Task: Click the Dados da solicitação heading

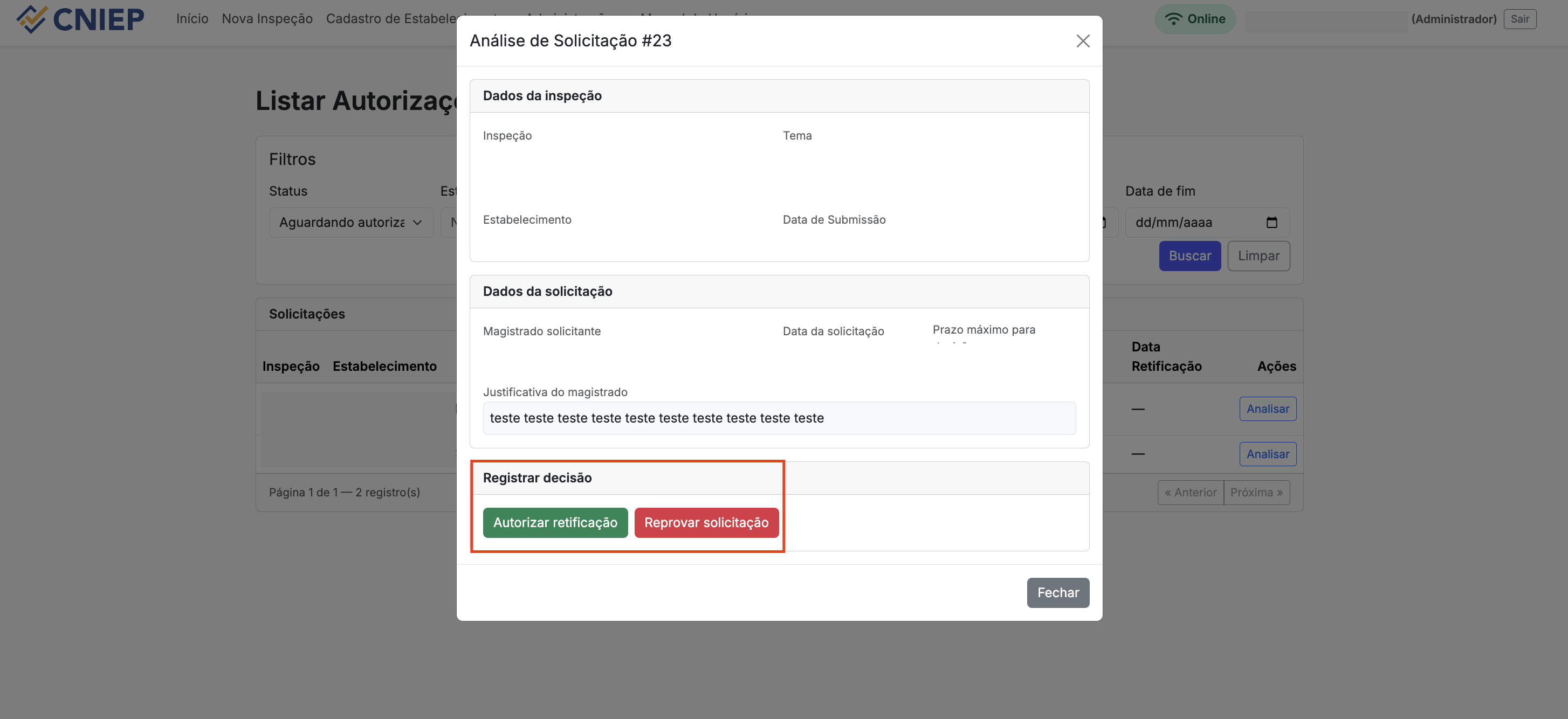Action: [547, 292]
